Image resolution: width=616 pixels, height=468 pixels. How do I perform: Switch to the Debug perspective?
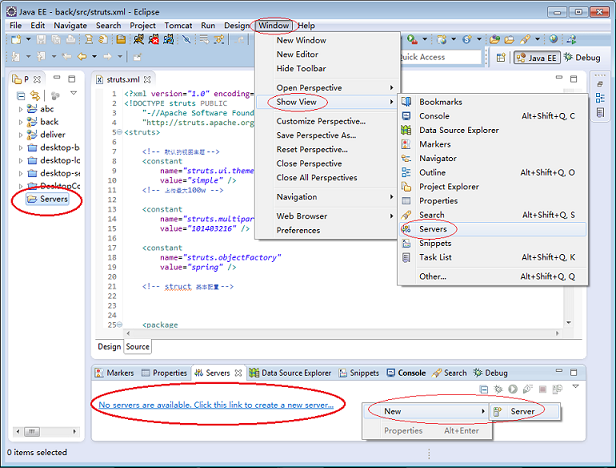click(583, 57)
